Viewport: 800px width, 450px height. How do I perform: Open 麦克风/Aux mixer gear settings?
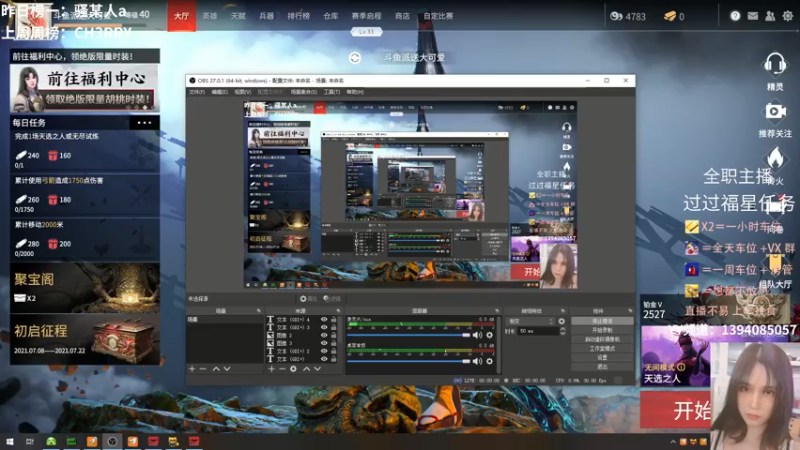point(489,335)
